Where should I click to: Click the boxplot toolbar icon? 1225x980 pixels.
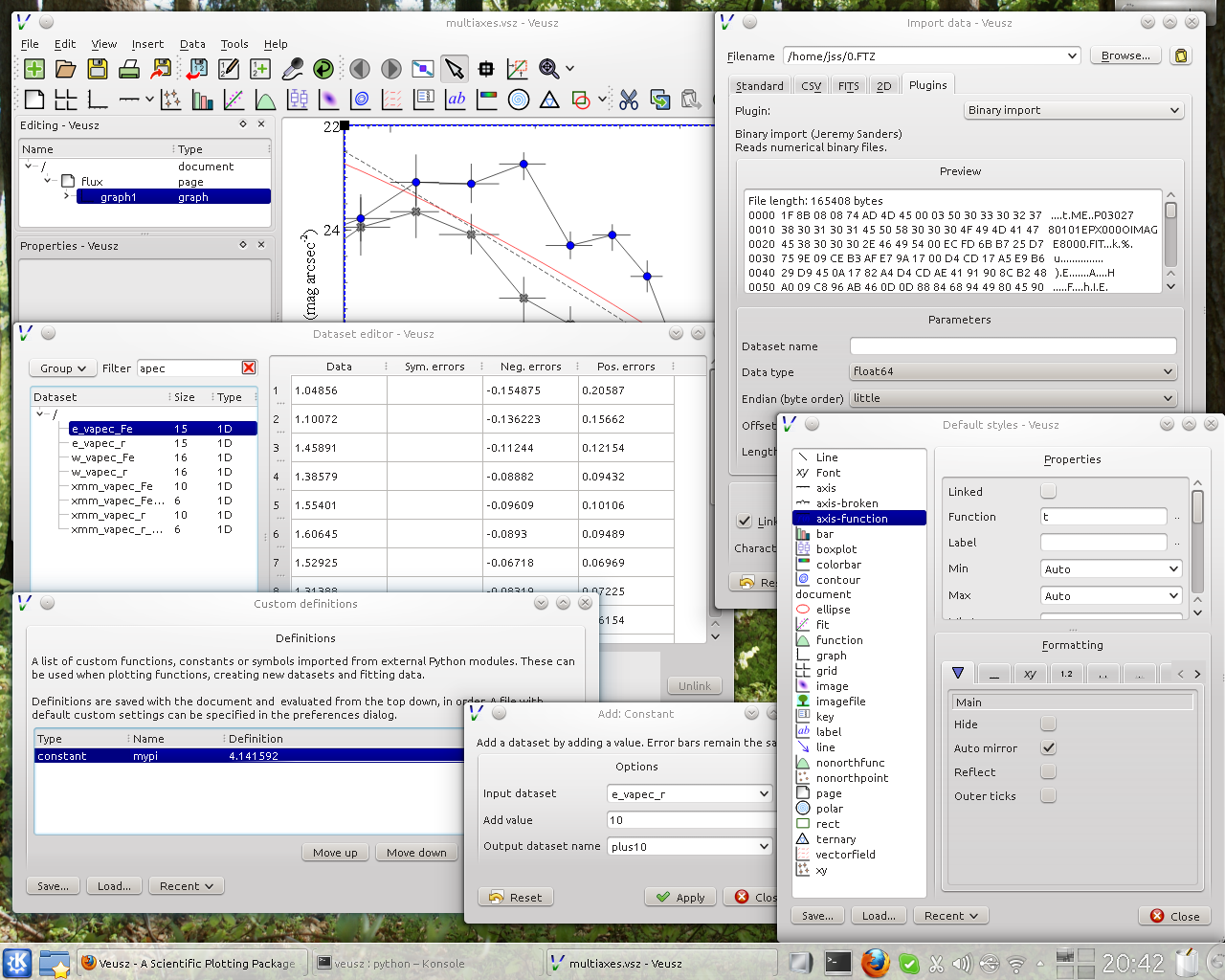298,100
